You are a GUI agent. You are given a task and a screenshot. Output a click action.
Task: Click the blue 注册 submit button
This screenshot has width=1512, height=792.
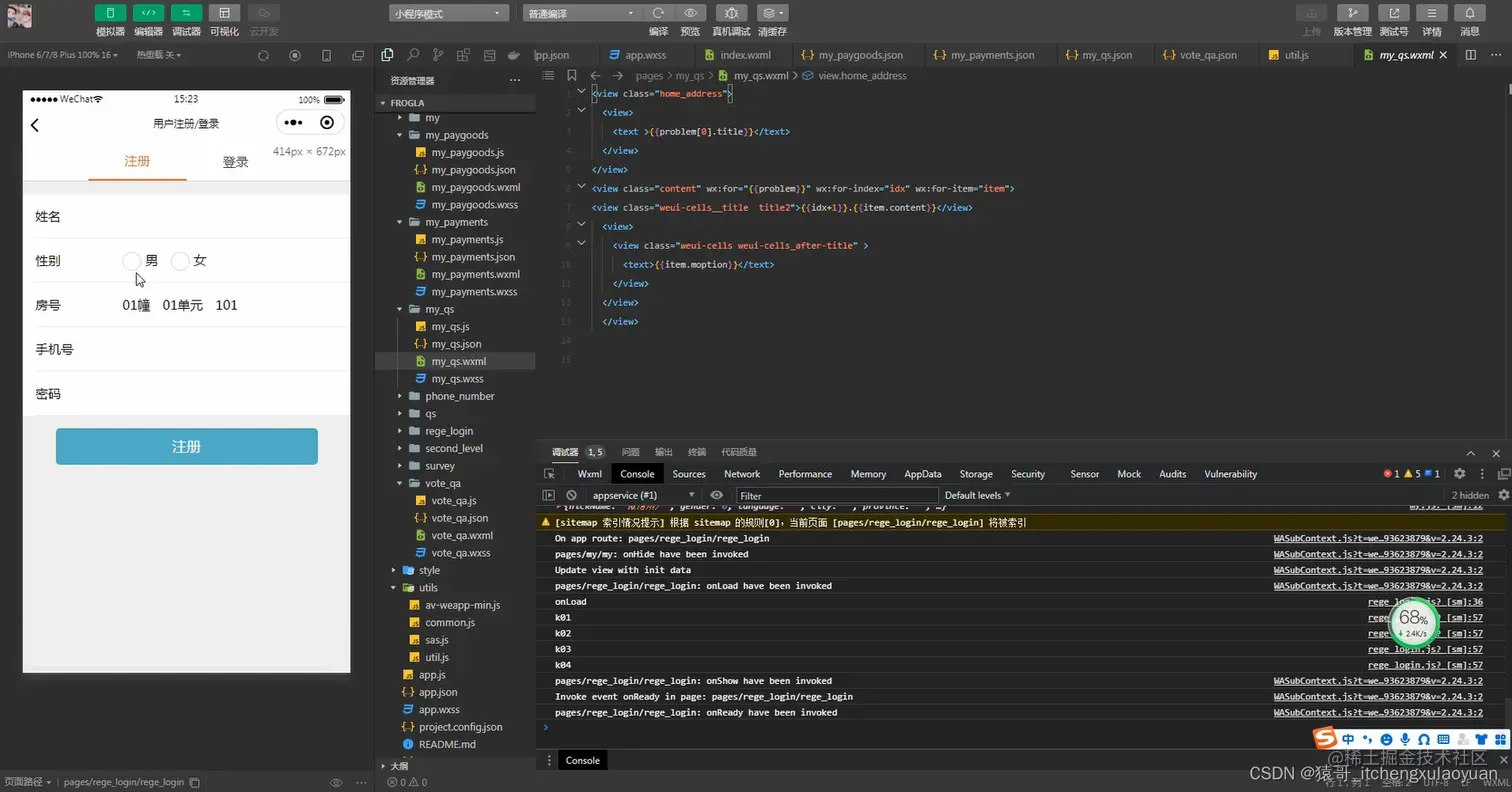(x=187, y=447)
